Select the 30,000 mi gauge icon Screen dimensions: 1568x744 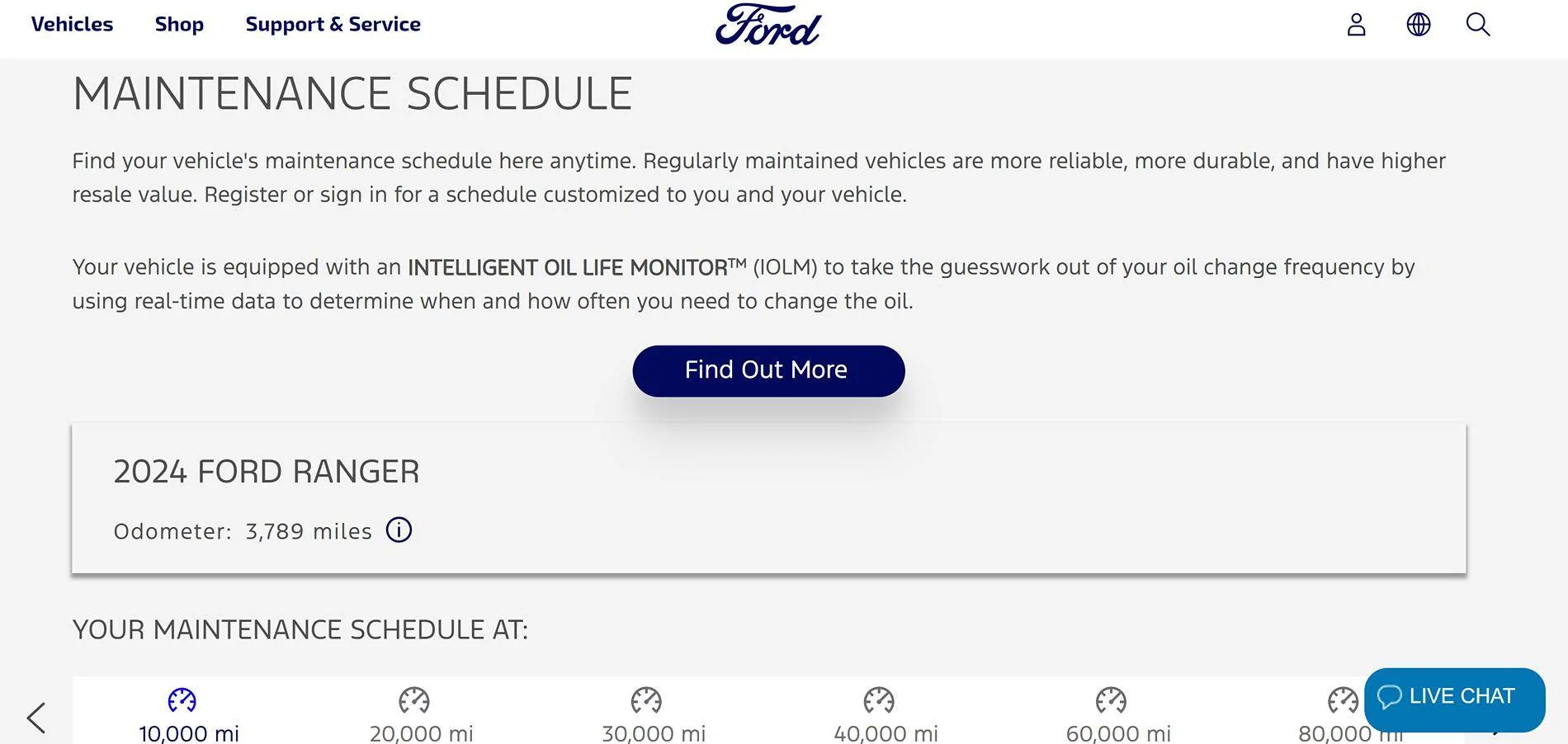[646, 700]
